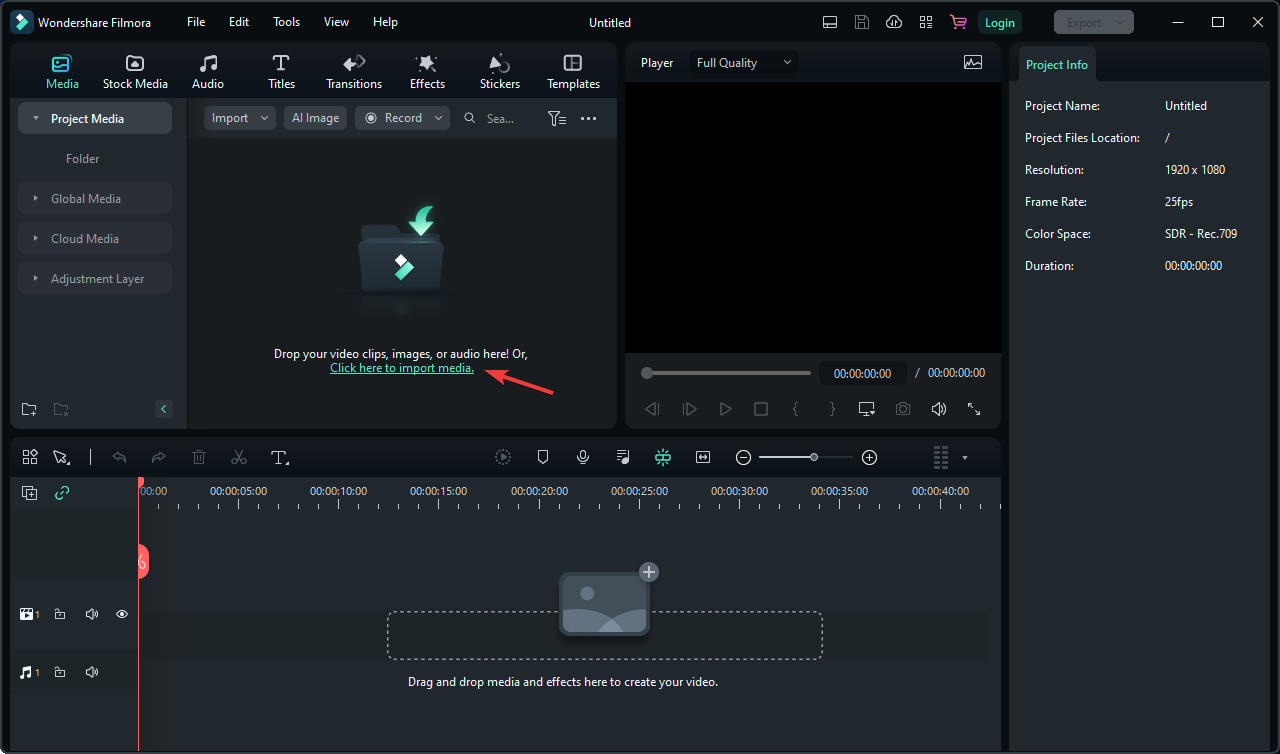Open the Tools menu
Viewport: 1280px width, 754px height.
click(x=286, y=22)
